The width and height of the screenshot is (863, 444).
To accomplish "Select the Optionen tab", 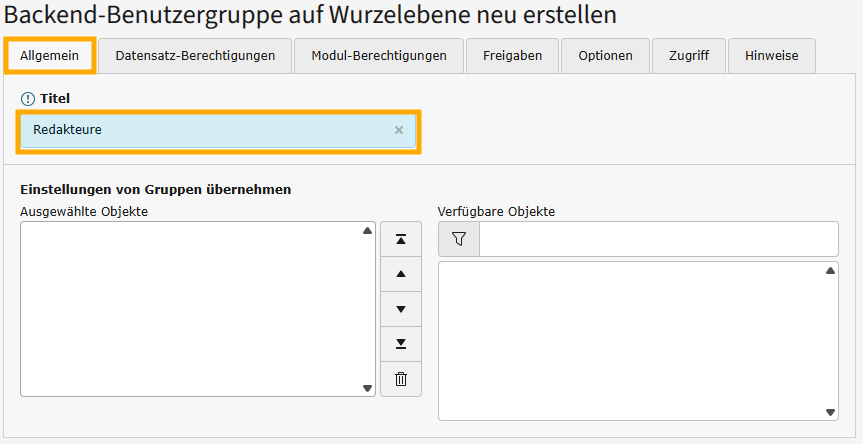I will click(x=605, y=56).
